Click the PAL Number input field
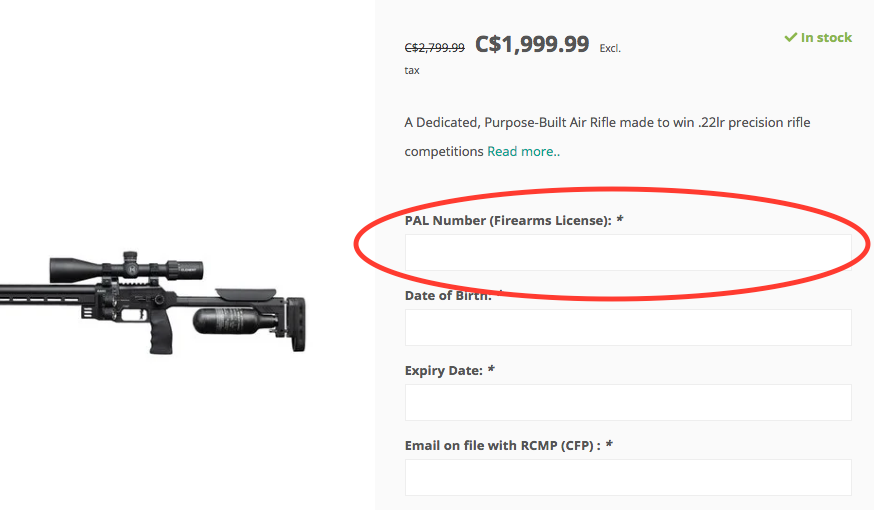 point(628,252)
